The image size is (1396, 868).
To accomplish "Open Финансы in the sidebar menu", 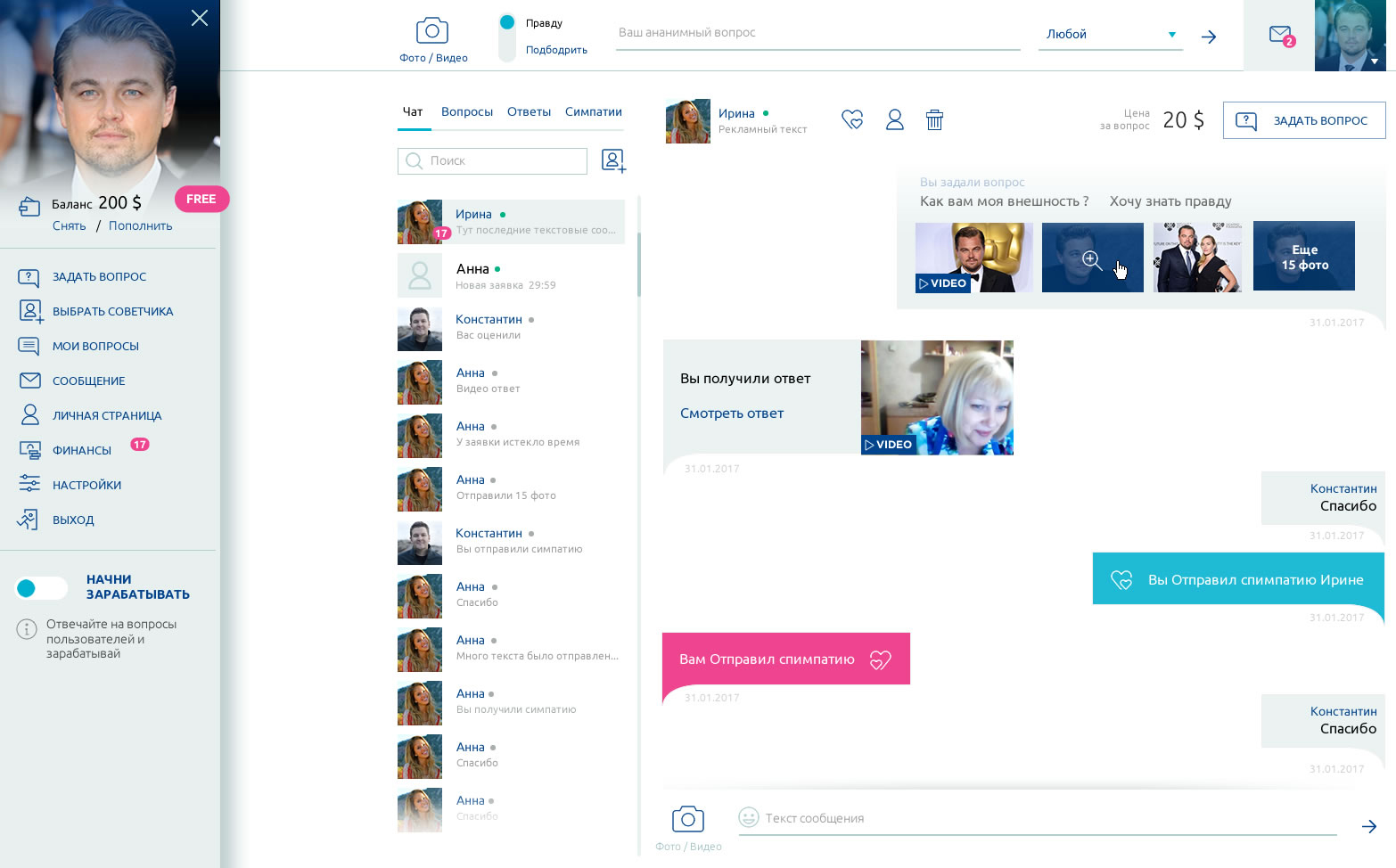I will coord(82,450).
